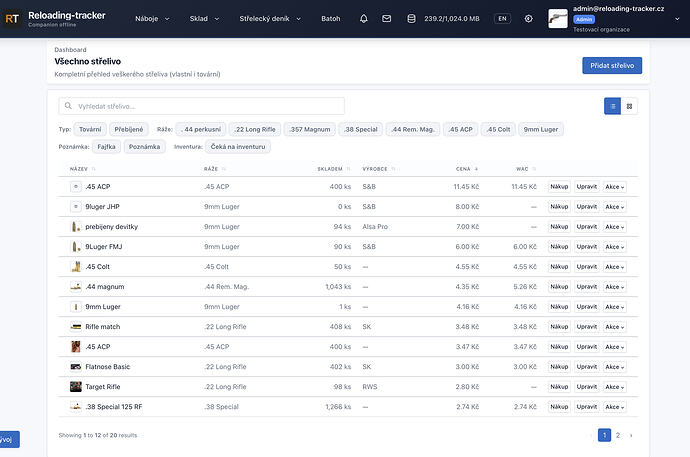Sort by Ráže column sort icon
Screen dimensions: 690x457
tap(224, 169)
